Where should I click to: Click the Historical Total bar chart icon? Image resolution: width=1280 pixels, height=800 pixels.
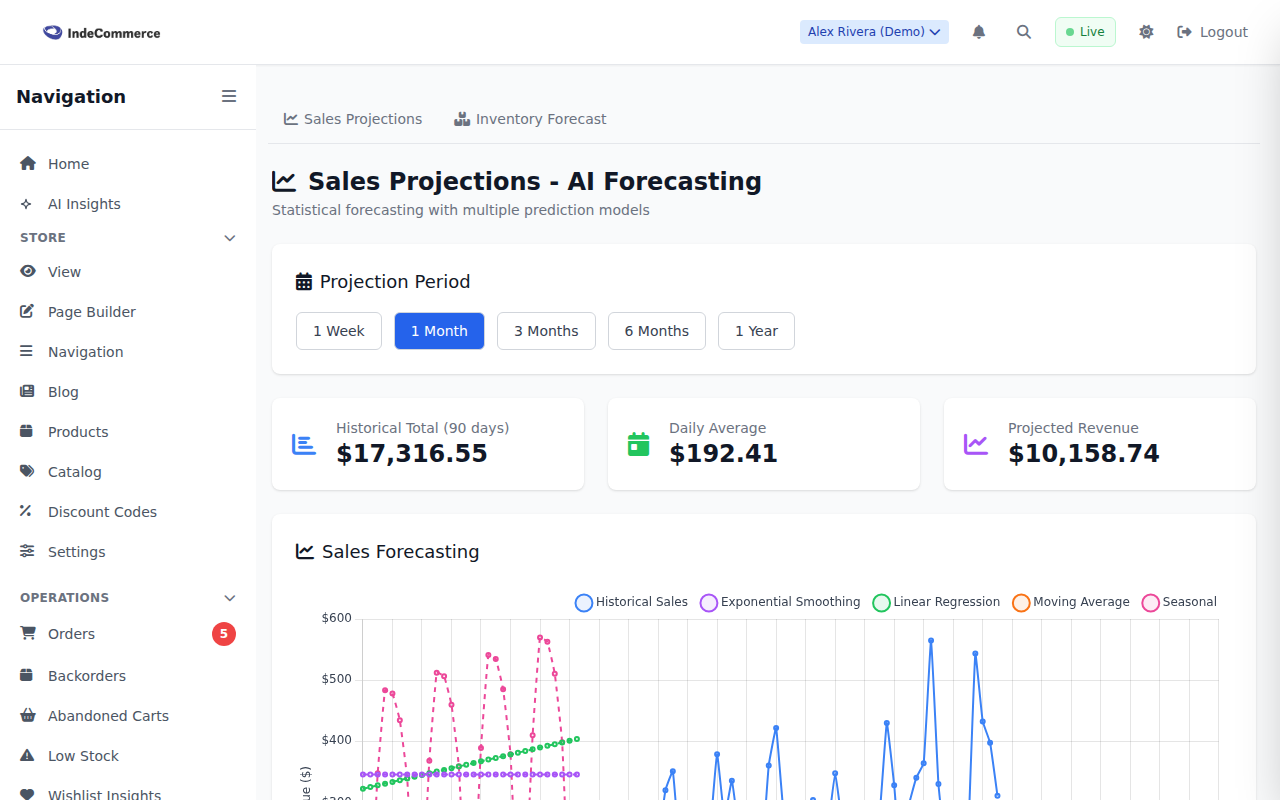304,444
